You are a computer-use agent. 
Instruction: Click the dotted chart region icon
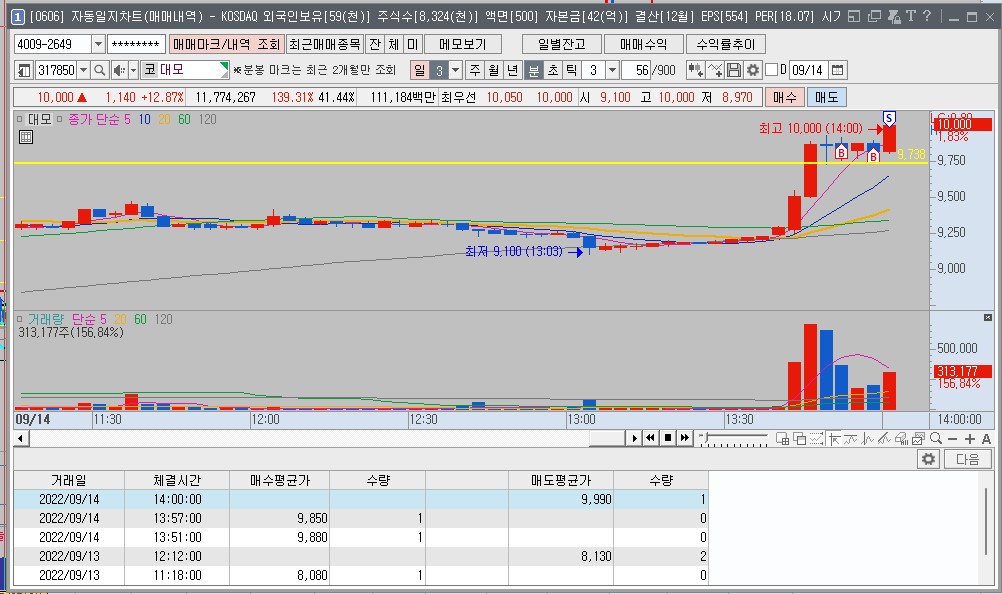coord(816,438)
